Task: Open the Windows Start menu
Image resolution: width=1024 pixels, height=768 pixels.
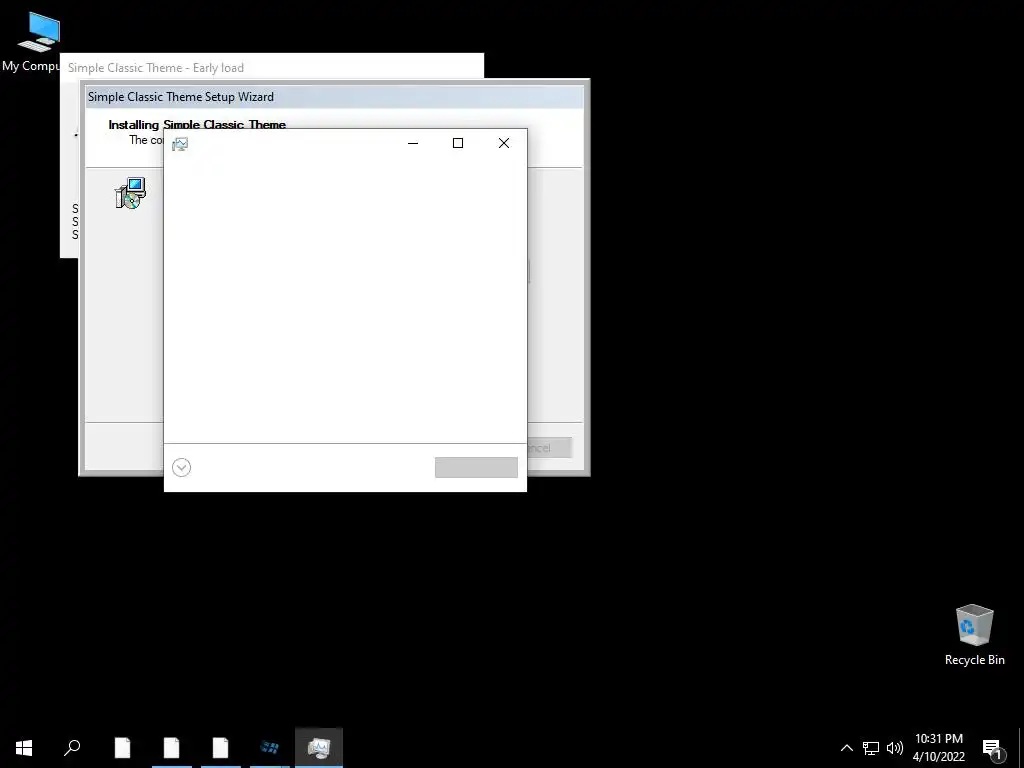Action: pyautogui.click(x=24, y=748)
